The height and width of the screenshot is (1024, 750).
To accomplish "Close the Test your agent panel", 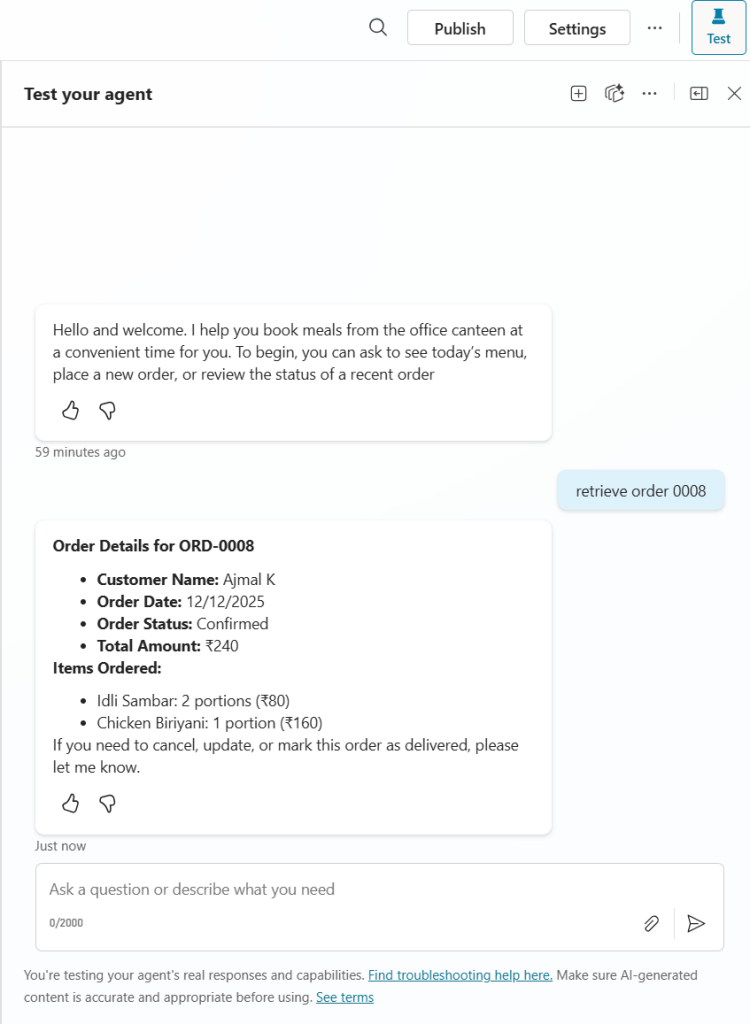I will [734, 94].
